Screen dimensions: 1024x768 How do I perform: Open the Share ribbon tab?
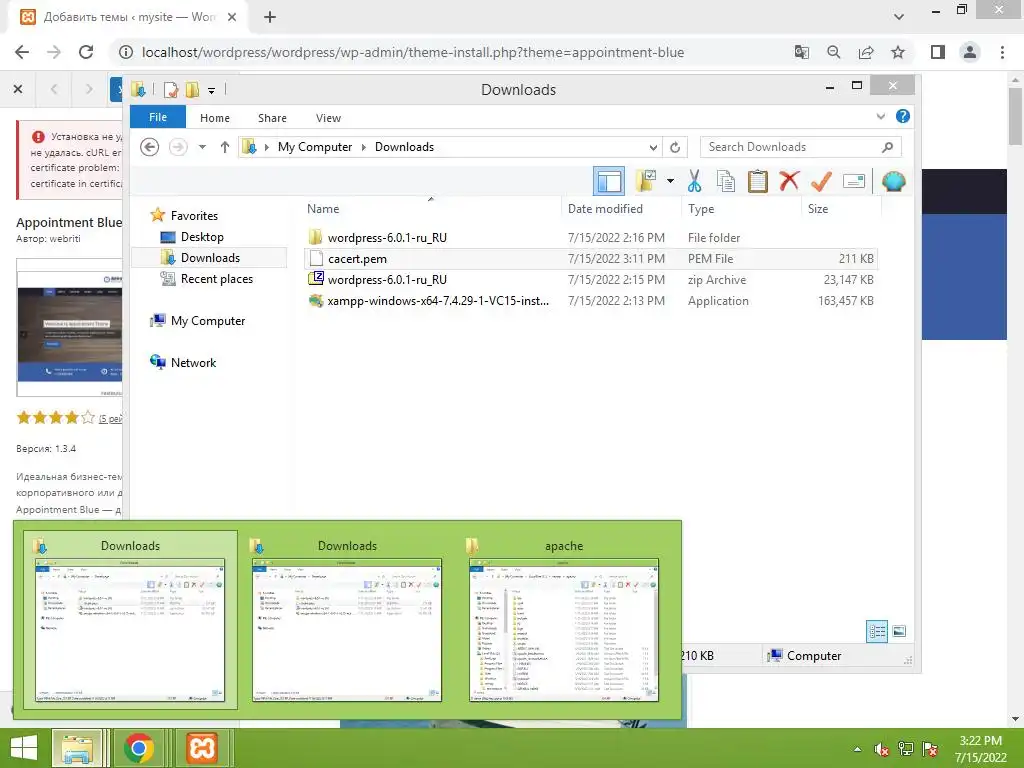pyautogui.click(x=272, y=118)
